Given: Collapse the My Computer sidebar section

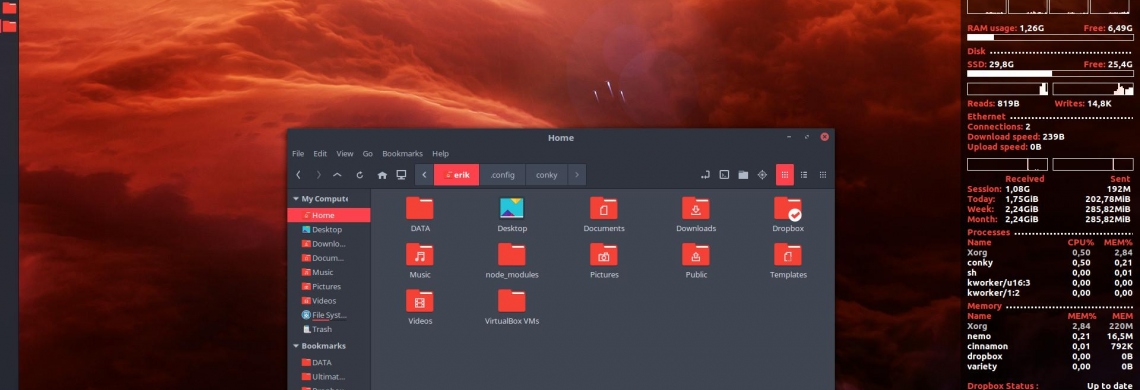Looking at the screenshot, I should [x=296, y=199].
